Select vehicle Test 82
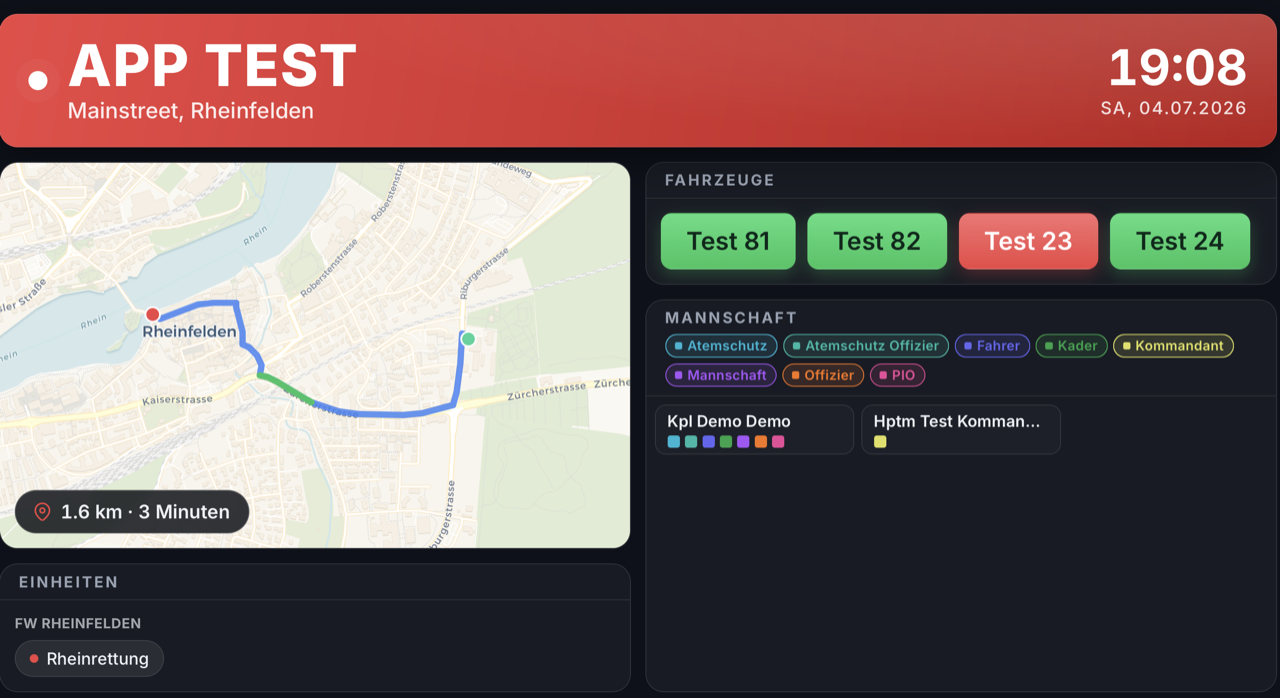Image resolution: width=1280 pixels, height=698 pixels. [877, 241]
